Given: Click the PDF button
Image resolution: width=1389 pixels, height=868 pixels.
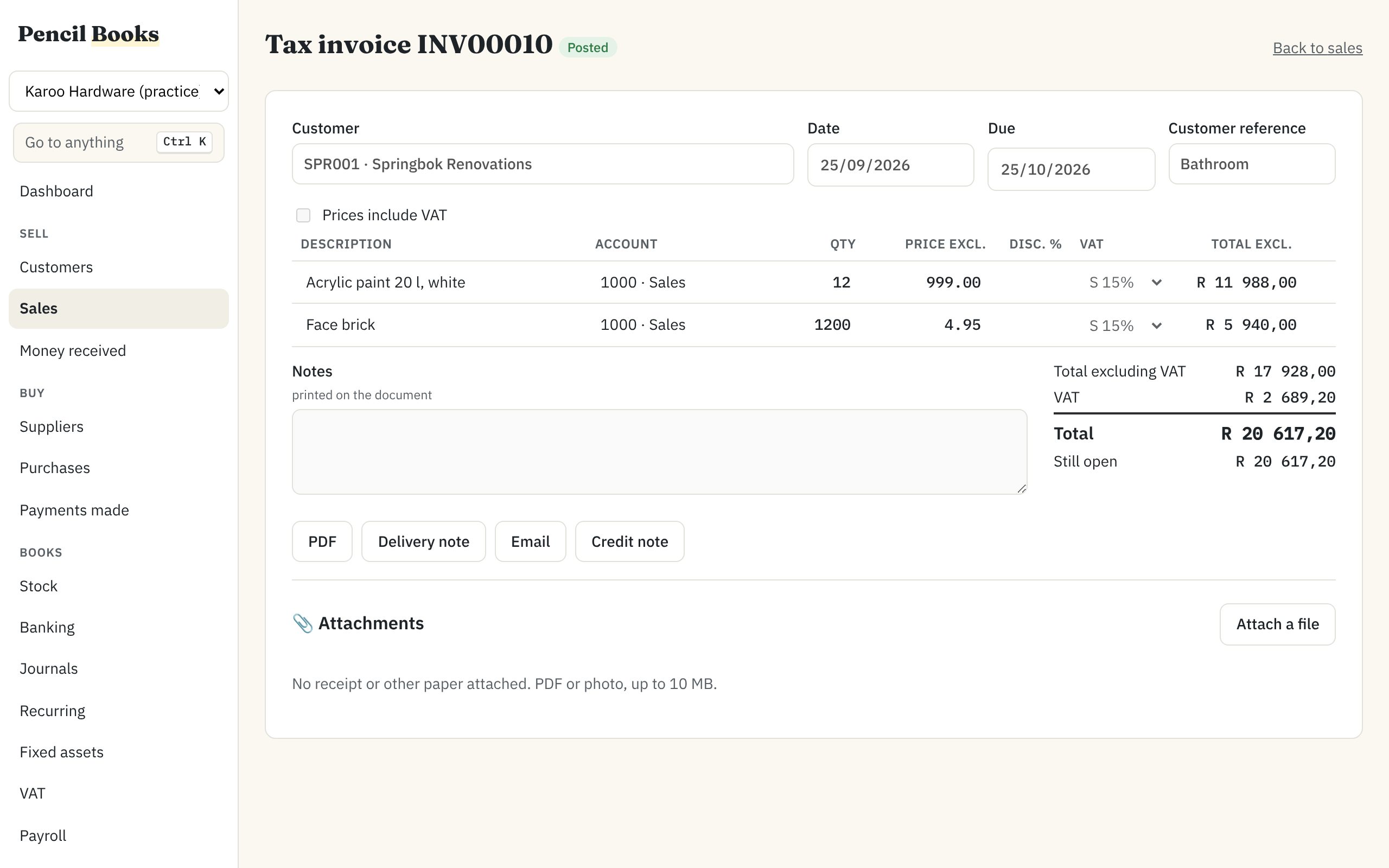Looking at the screenshot, I should click(322, 541).
